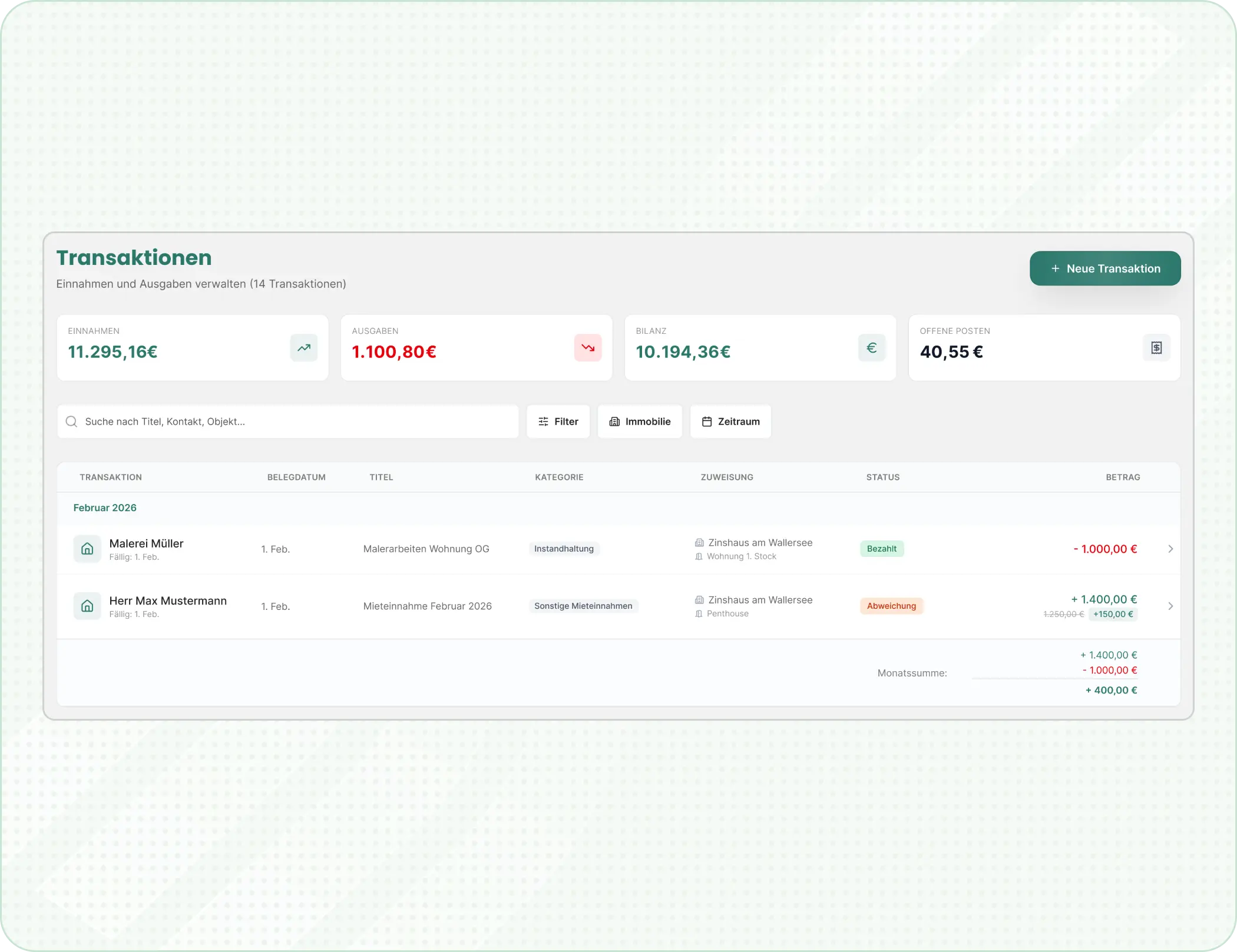The width and height of the screenshot is (1237, 952).
Task: Sort by the Betrag column header
Action: [1123, 477]
